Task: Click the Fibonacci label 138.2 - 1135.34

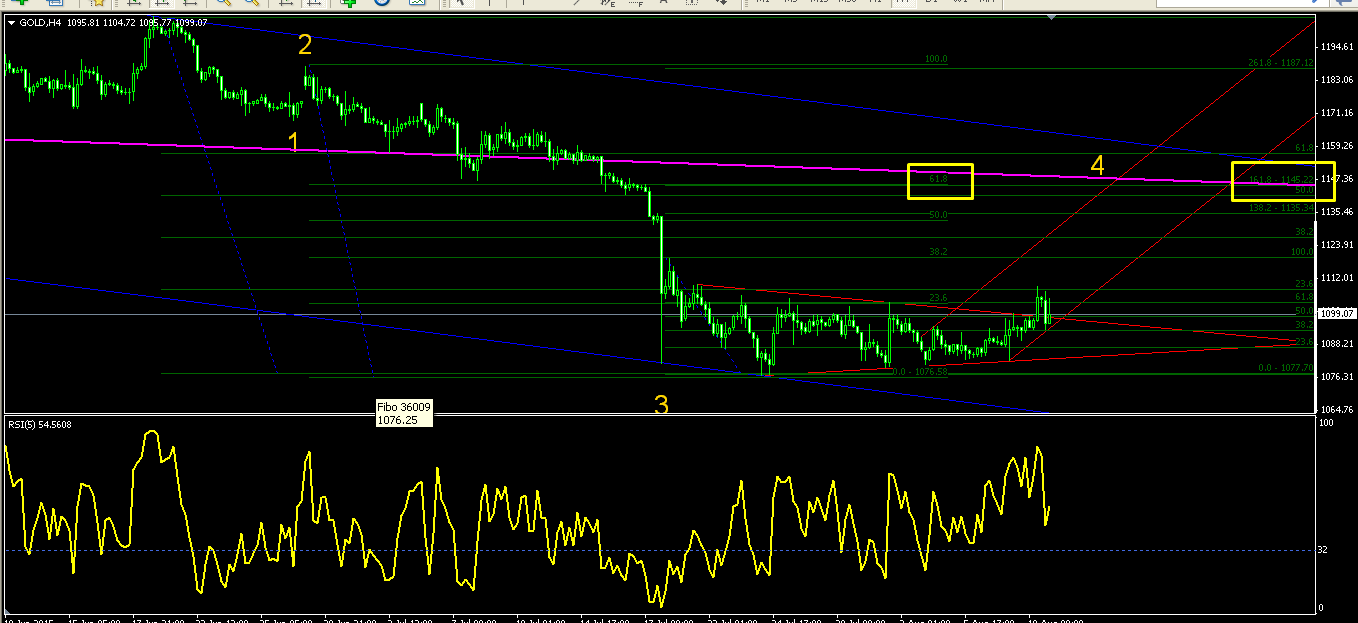Action: (x=1281, y=208)
